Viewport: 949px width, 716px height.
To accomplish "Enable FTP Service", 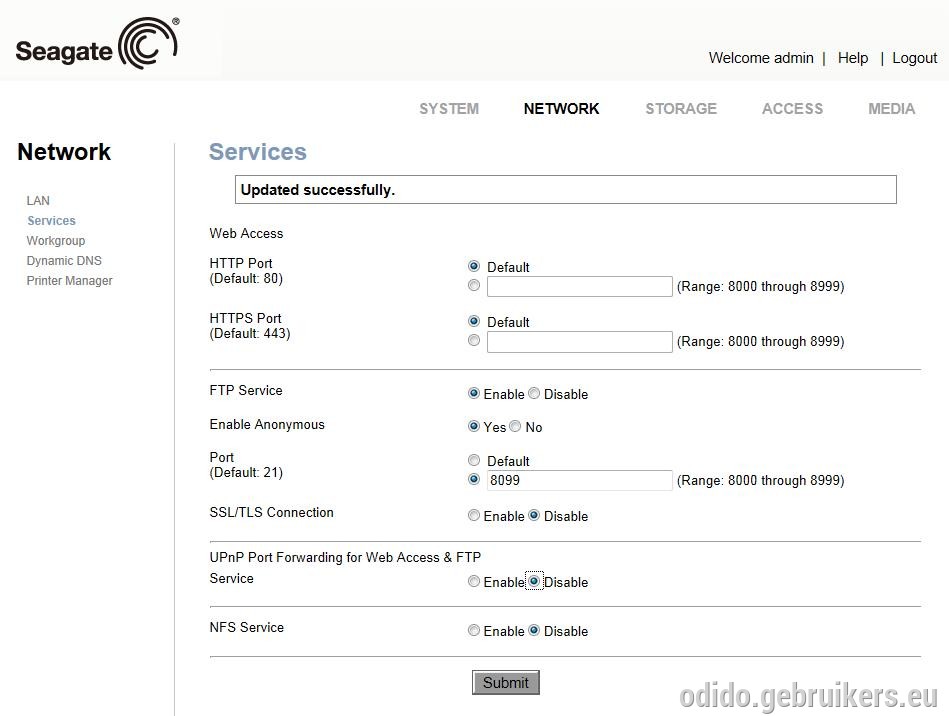I will coord(474,393).
